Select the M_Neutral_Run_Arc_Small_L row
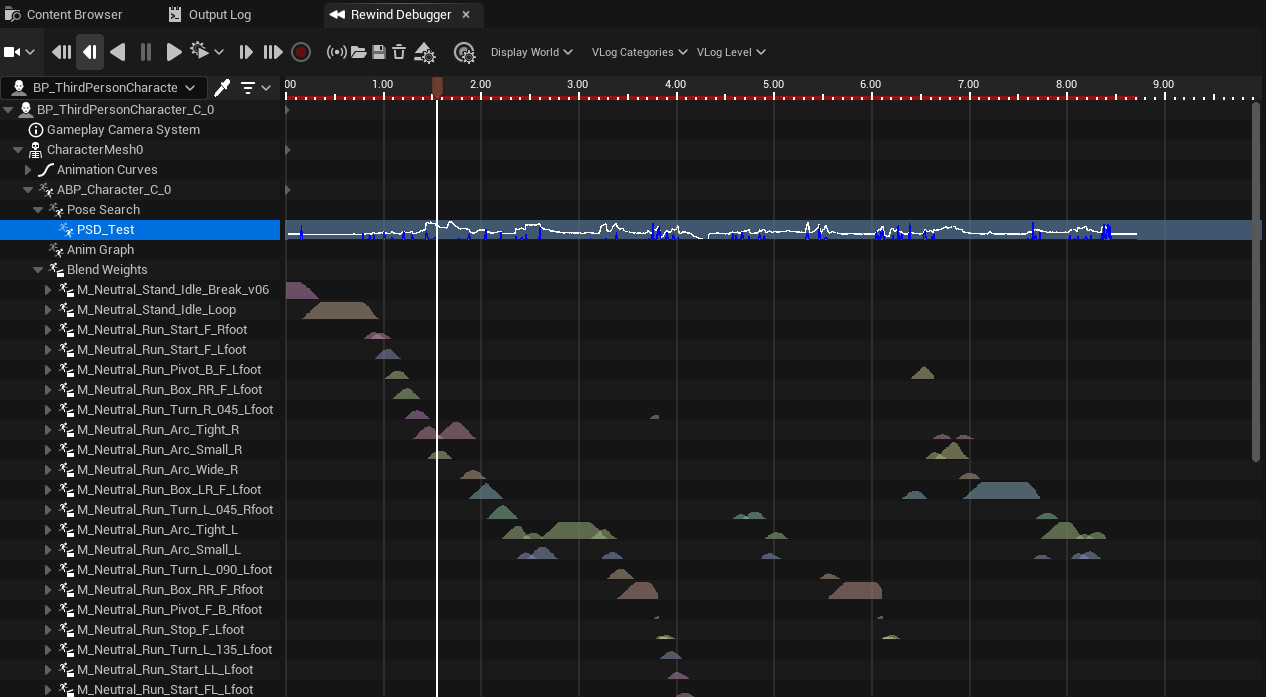This screenshot has height=697, width=1266. (140, 550)
